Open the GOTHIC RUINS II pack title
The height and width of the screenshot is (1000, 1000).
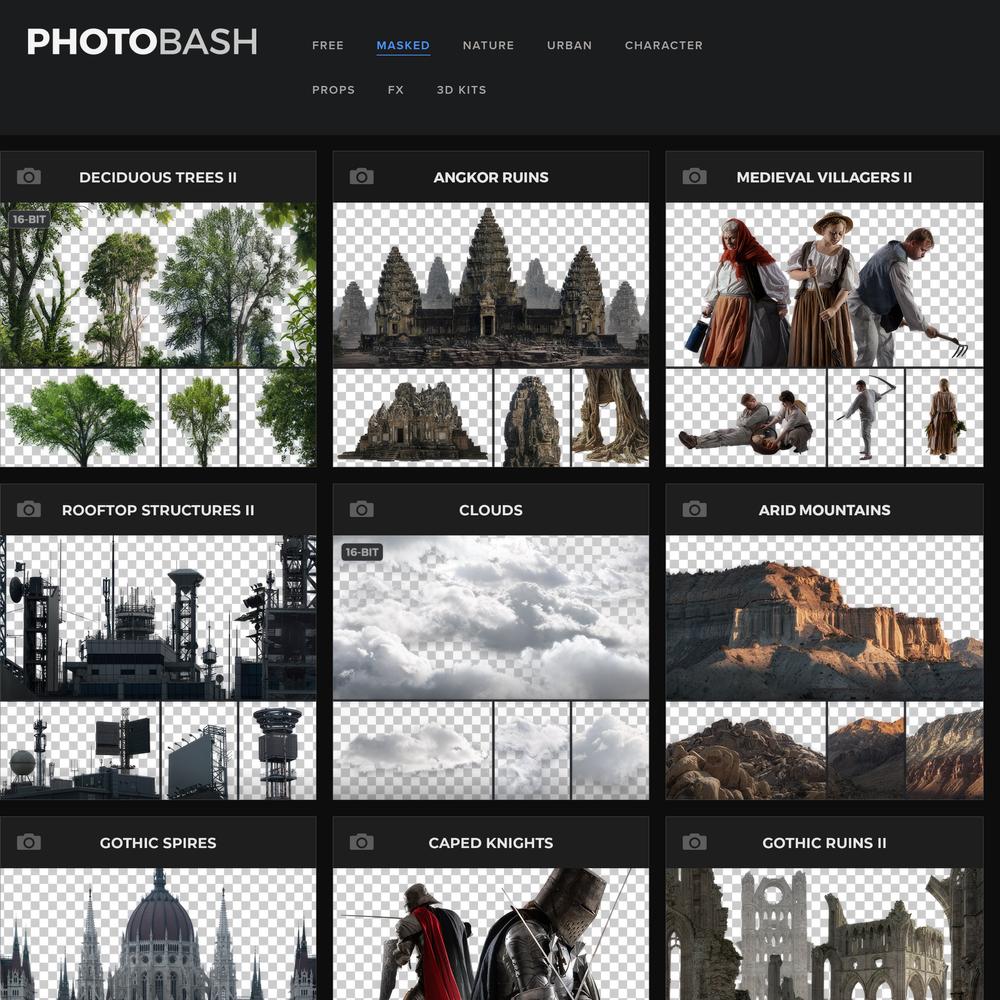(824, 843)
